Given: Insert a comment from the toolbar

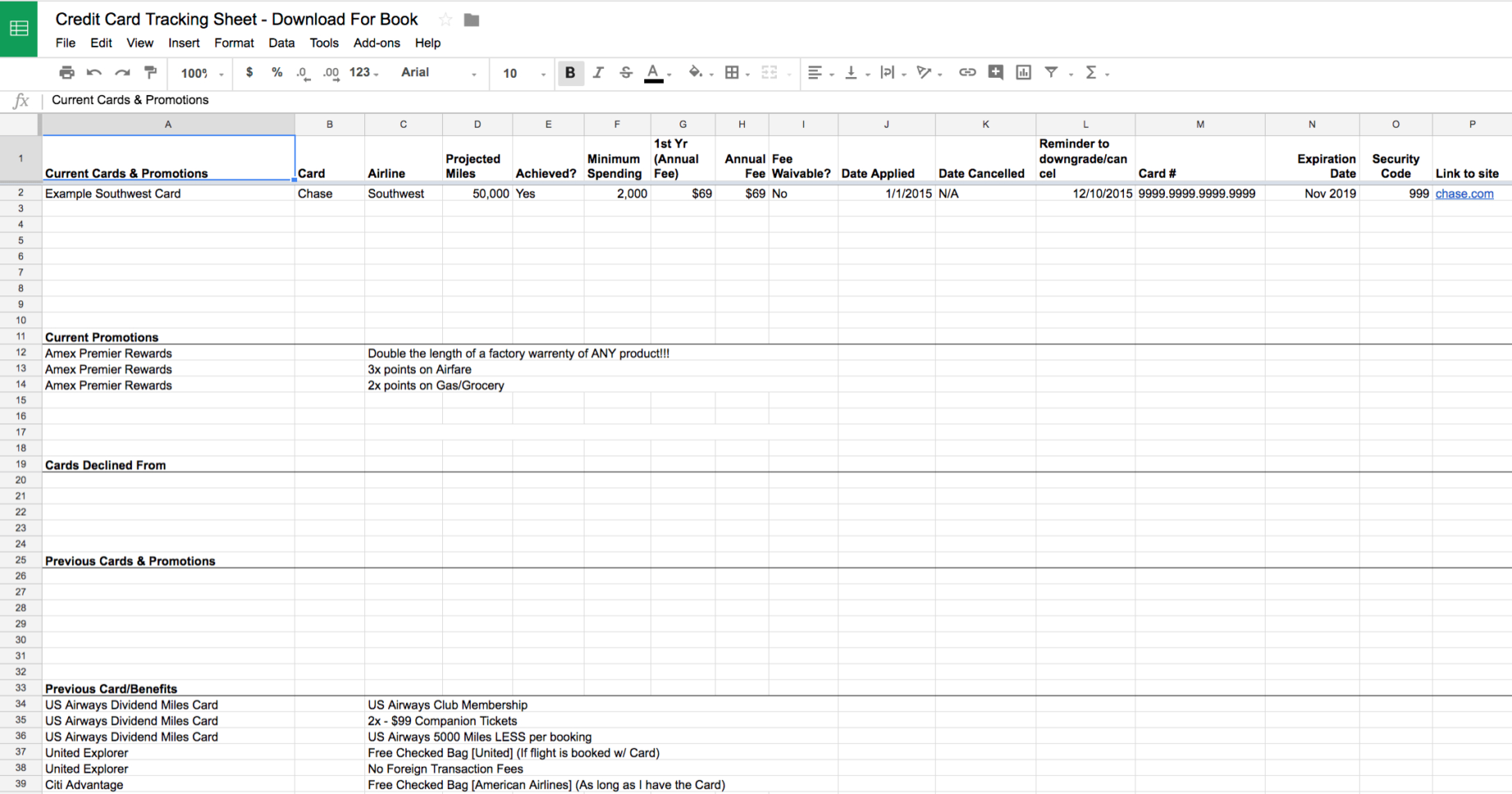Looking at the screenshot, I should (x=995, y=73).
